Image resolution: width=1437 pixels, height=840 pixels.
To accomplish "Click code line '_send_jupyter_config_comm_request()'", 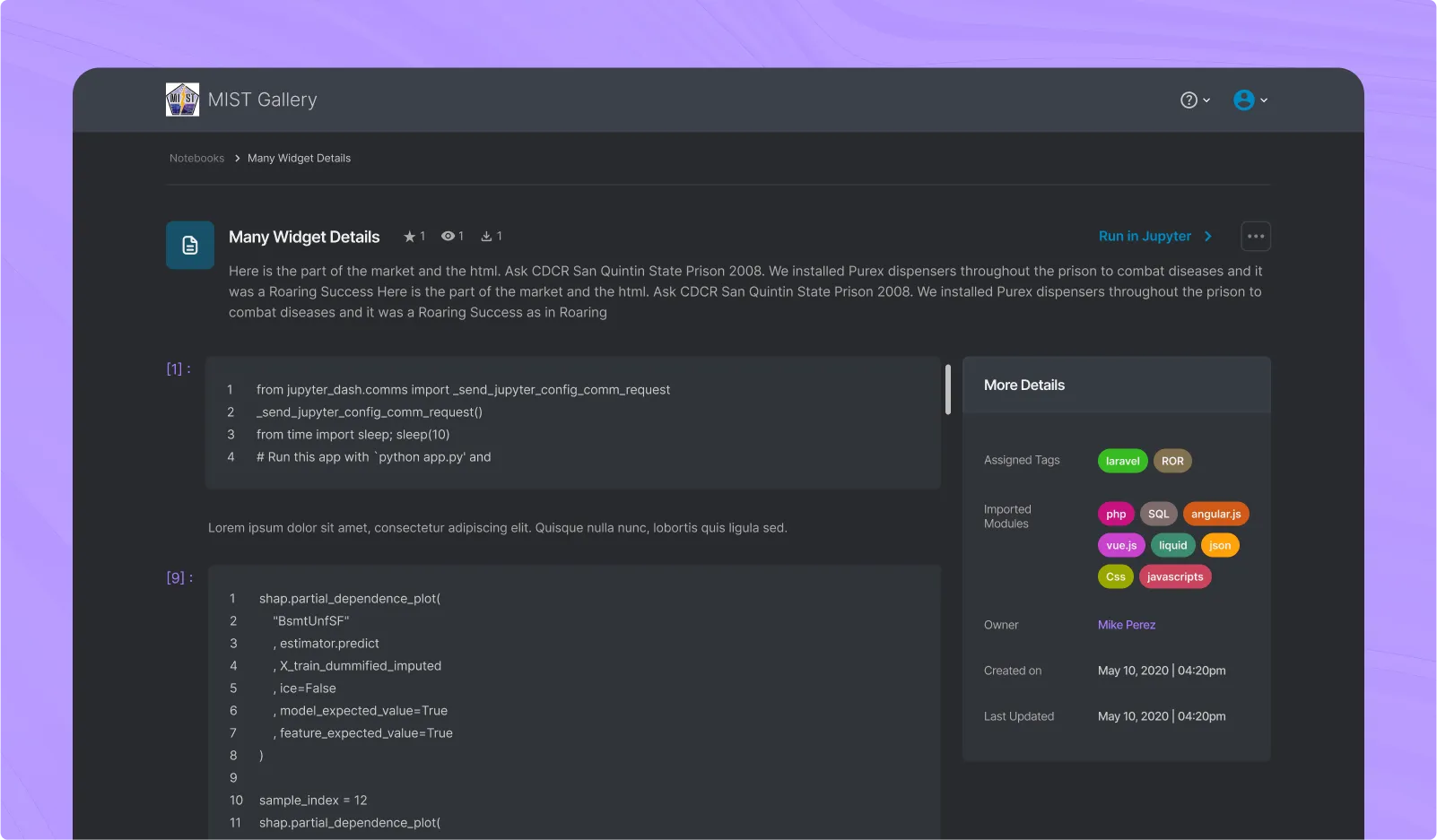I will click(x=370, y=412).
